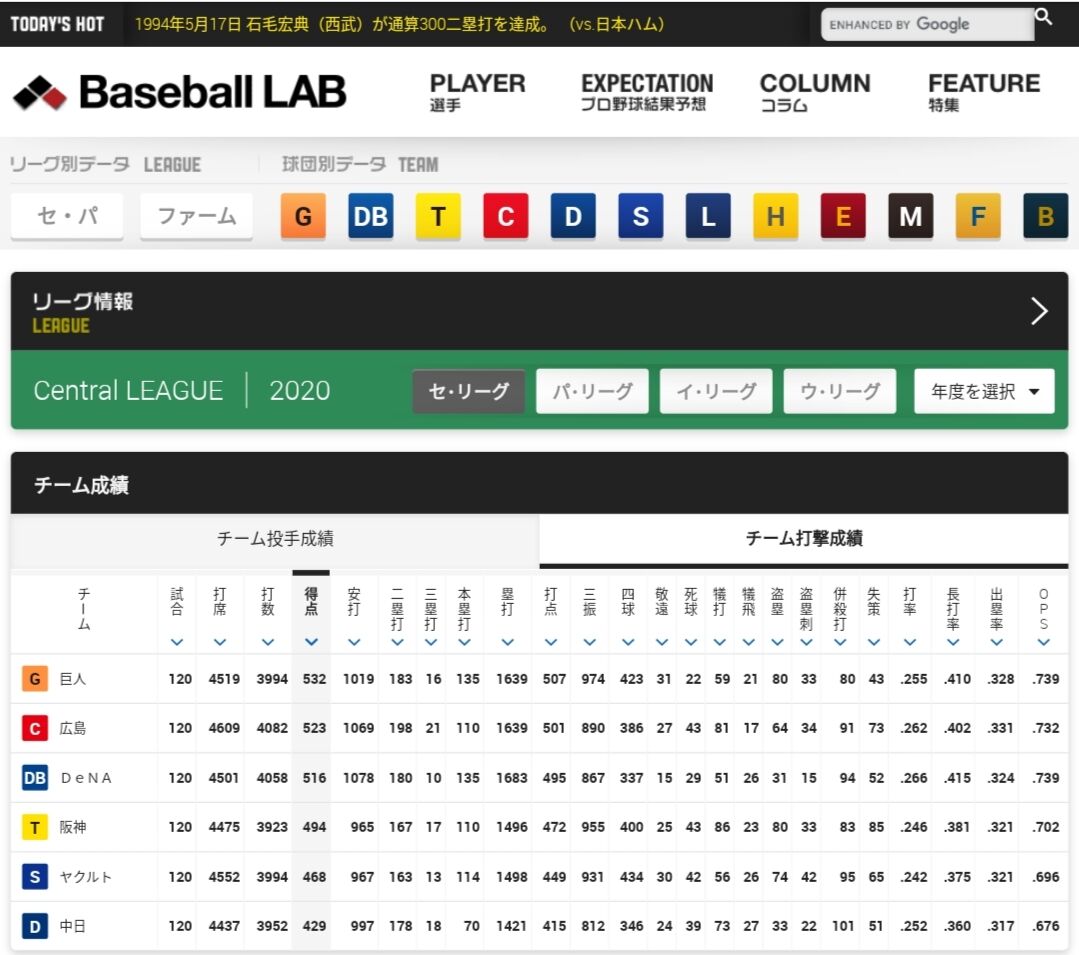This screenshot has width=1079, height=955.
Task: Open 広島 team name link
Action: click(72, 729)
